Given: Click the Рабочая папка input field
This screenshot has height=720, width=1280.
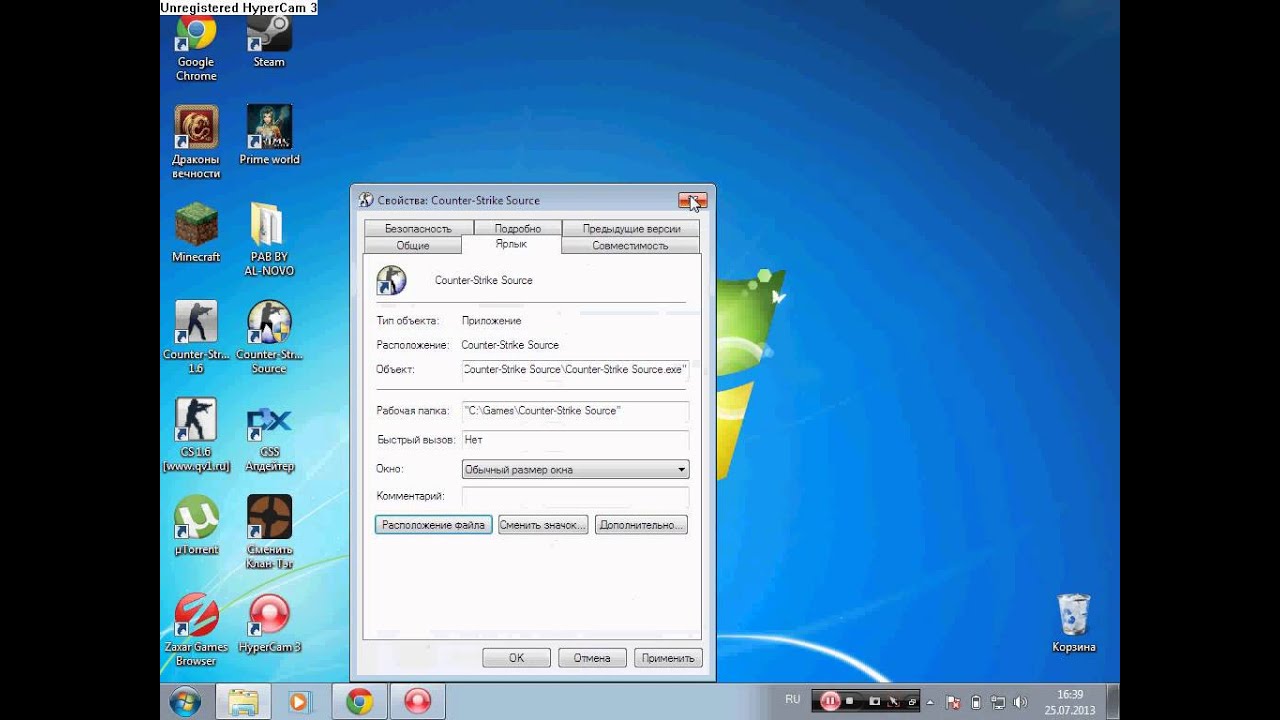Looking at the screenshot, I should 575,411.
